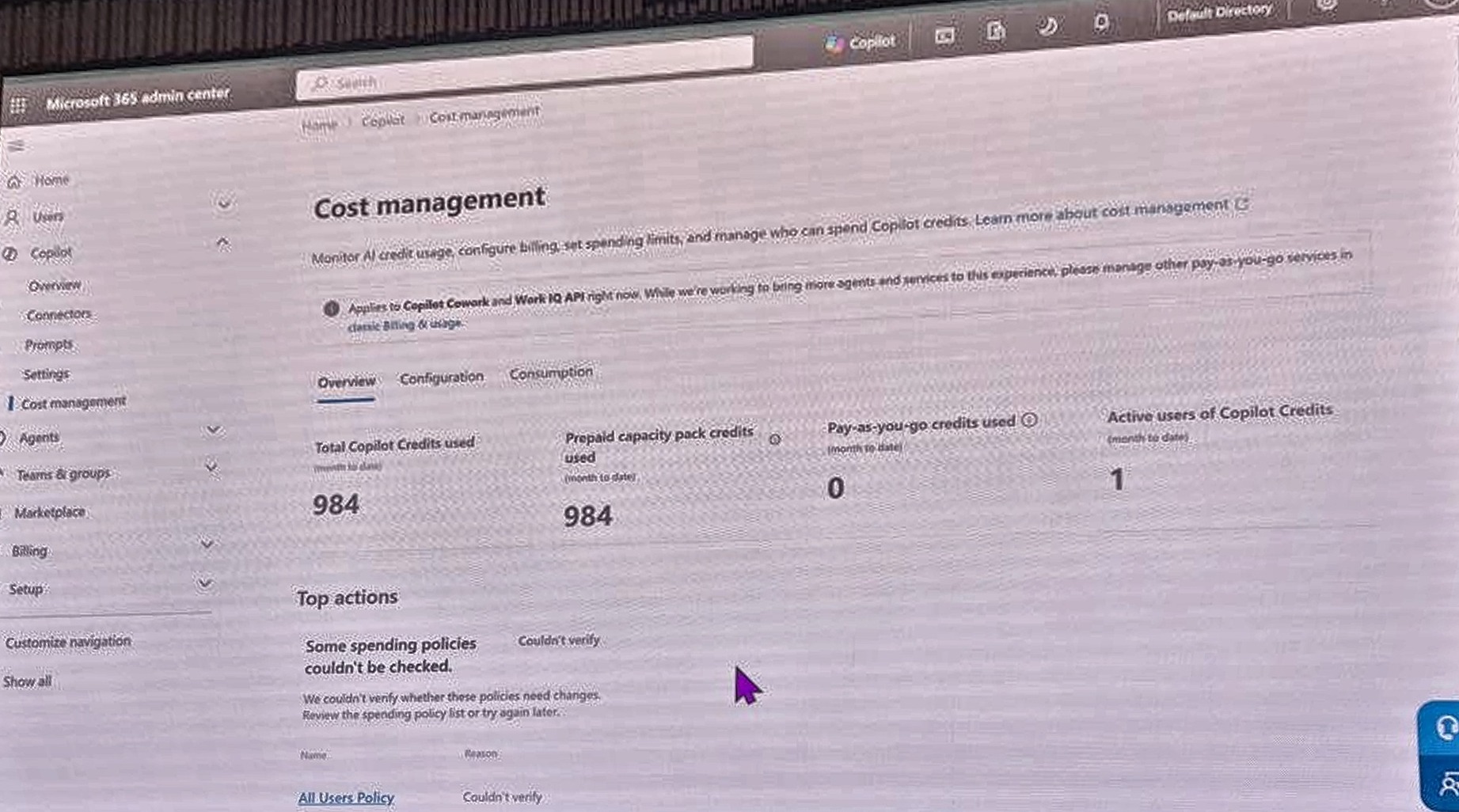This screenshot has width=1459, height=812.
Task: Click the Users person icon in sidebar
Action: click(x=12, y=217)
